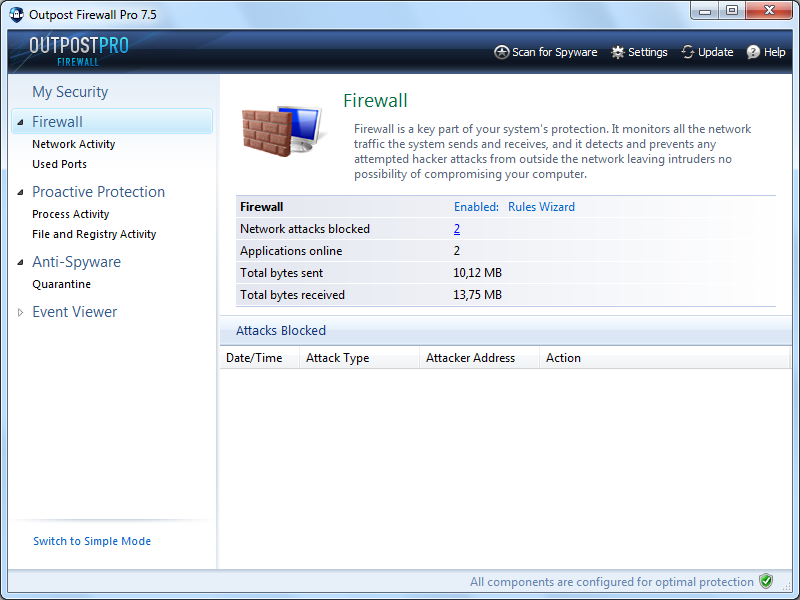Open the network attacks blocked count link
The image size is (800, 600).
point(457,229)
